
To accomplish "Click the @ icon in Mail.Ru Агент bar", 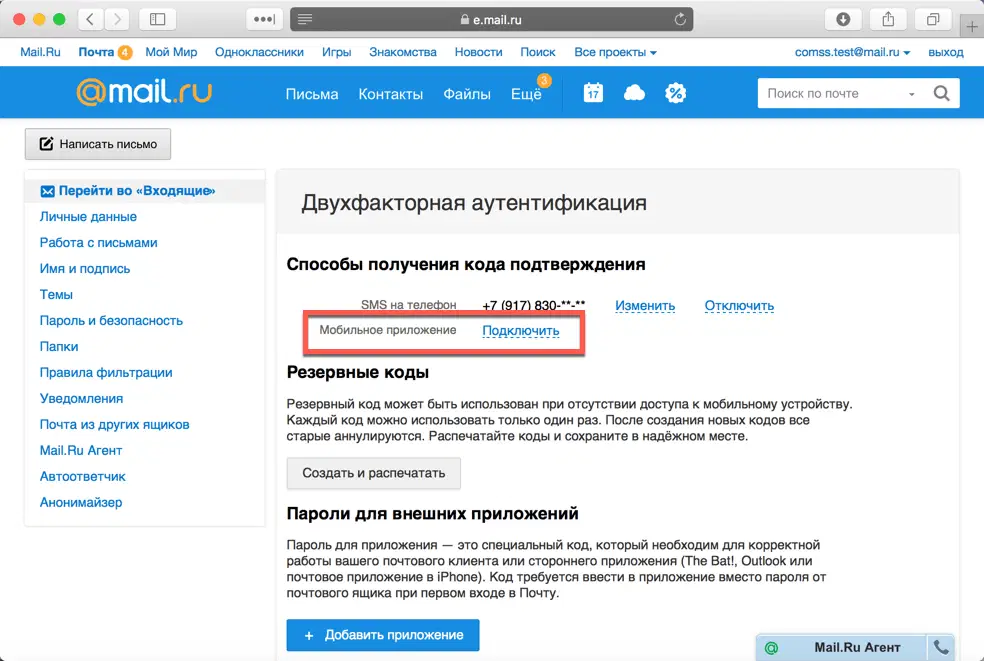I will 772,648.
